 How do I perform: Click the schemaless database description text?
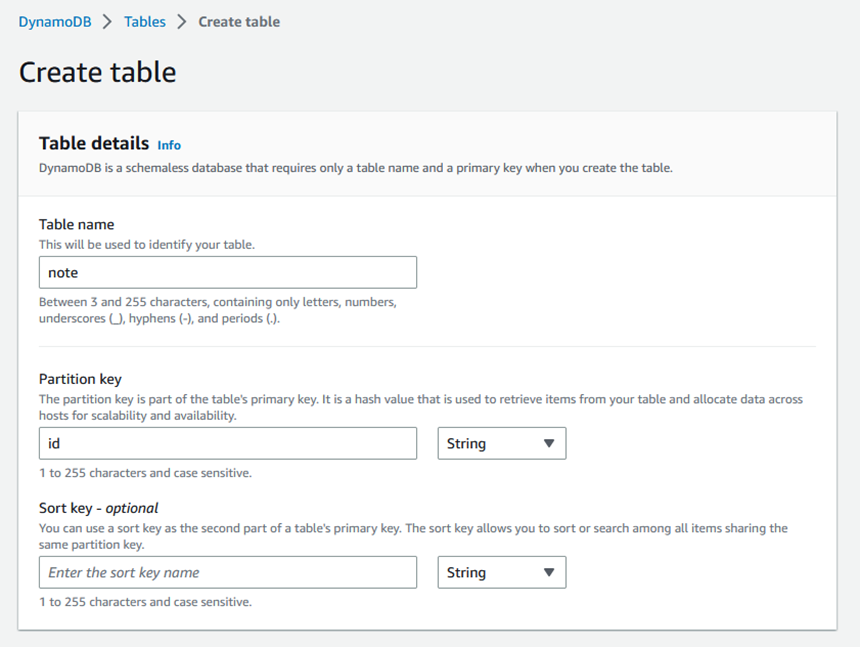355,168
